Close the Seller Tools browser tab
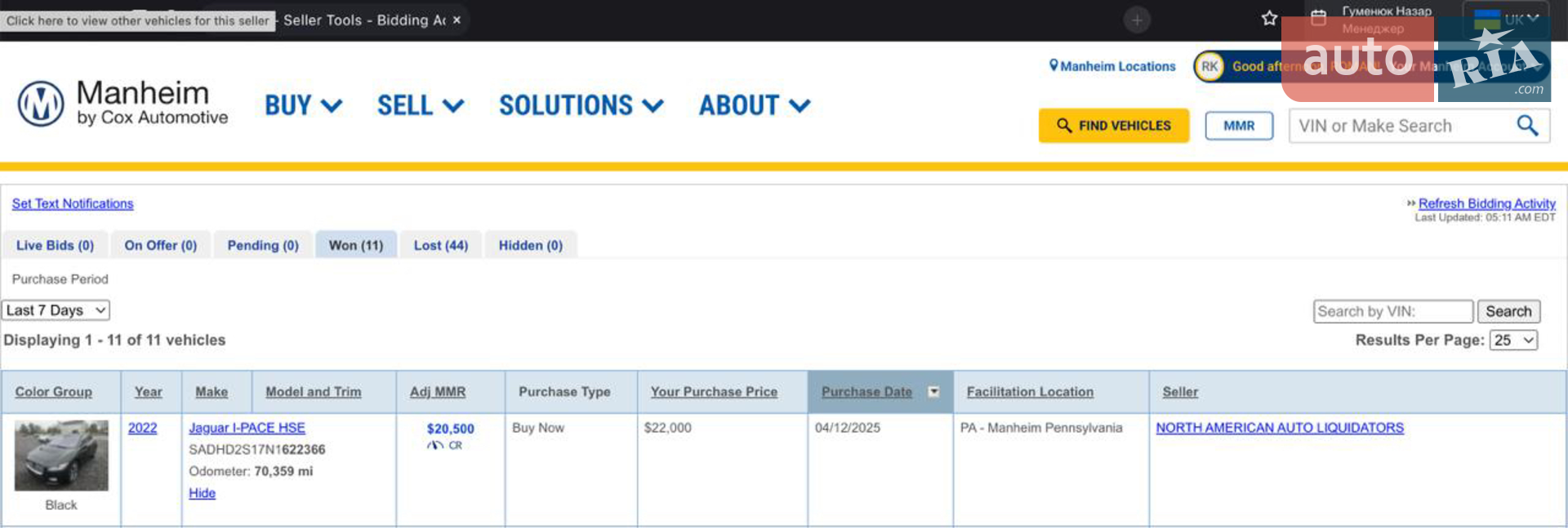The width and height of the screenshot is (1568, 528). (x=457, y=20)
